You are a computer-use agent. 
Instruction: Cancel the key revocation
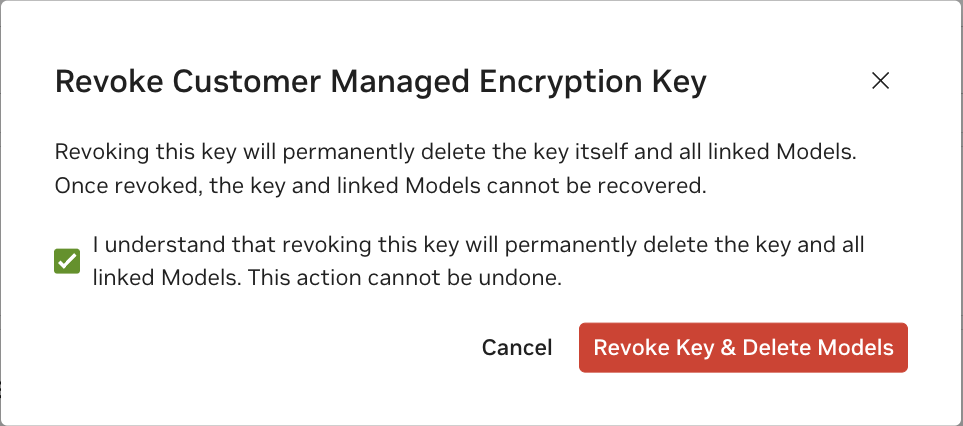click(x=517, y=348)
